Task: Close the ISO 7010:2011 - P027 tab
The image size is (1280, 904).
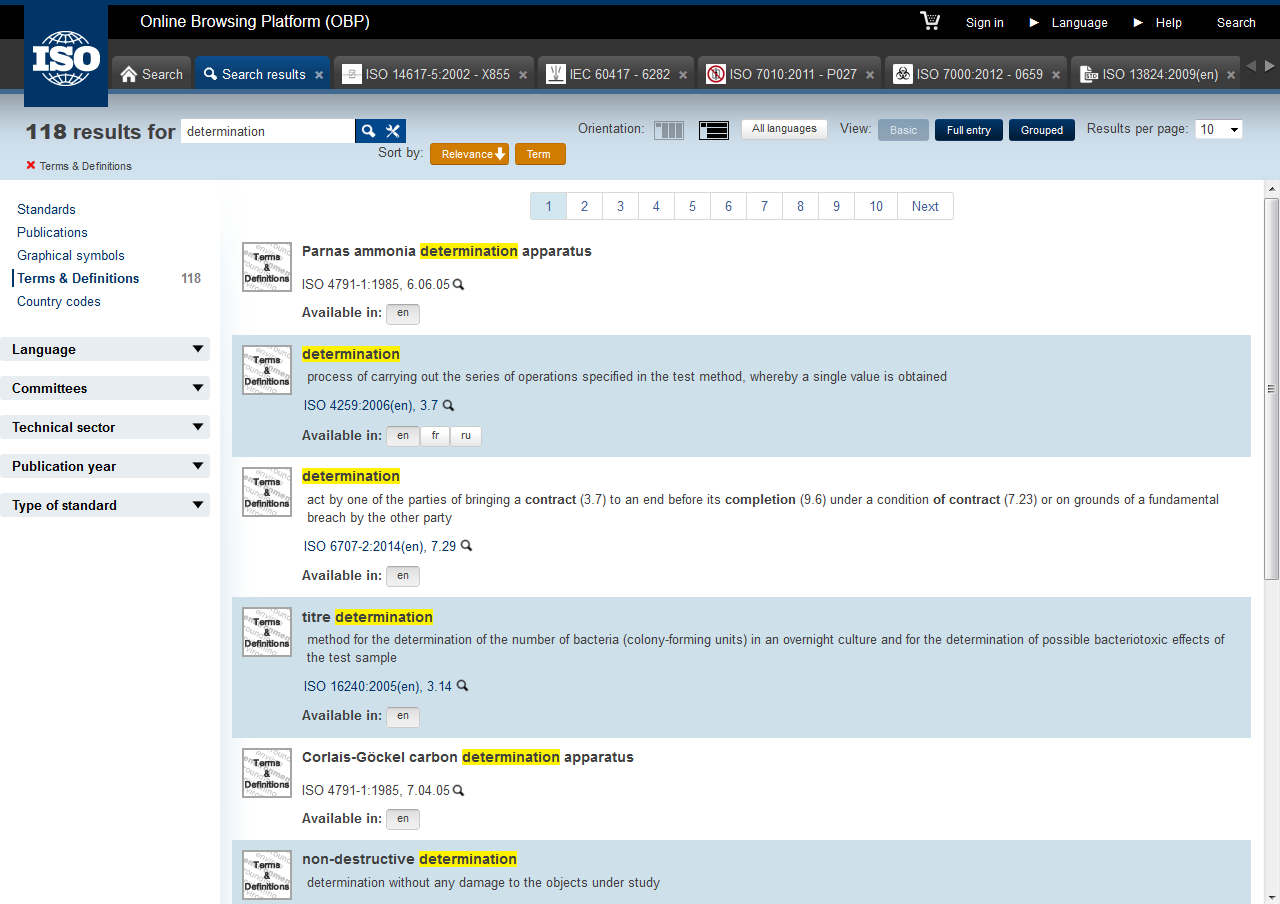Action: 870,75
